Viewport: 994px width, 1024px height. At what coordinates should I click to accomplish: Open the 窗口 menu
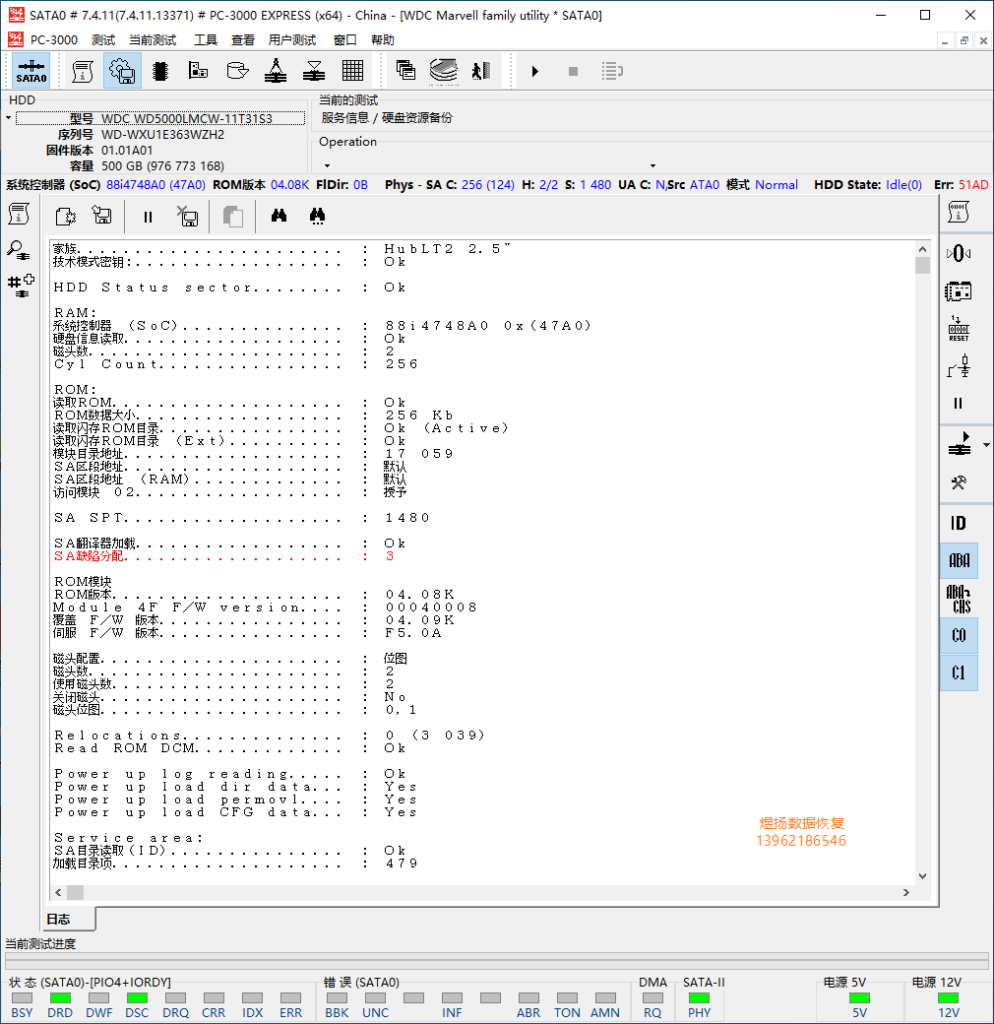[x=345, y=40]
